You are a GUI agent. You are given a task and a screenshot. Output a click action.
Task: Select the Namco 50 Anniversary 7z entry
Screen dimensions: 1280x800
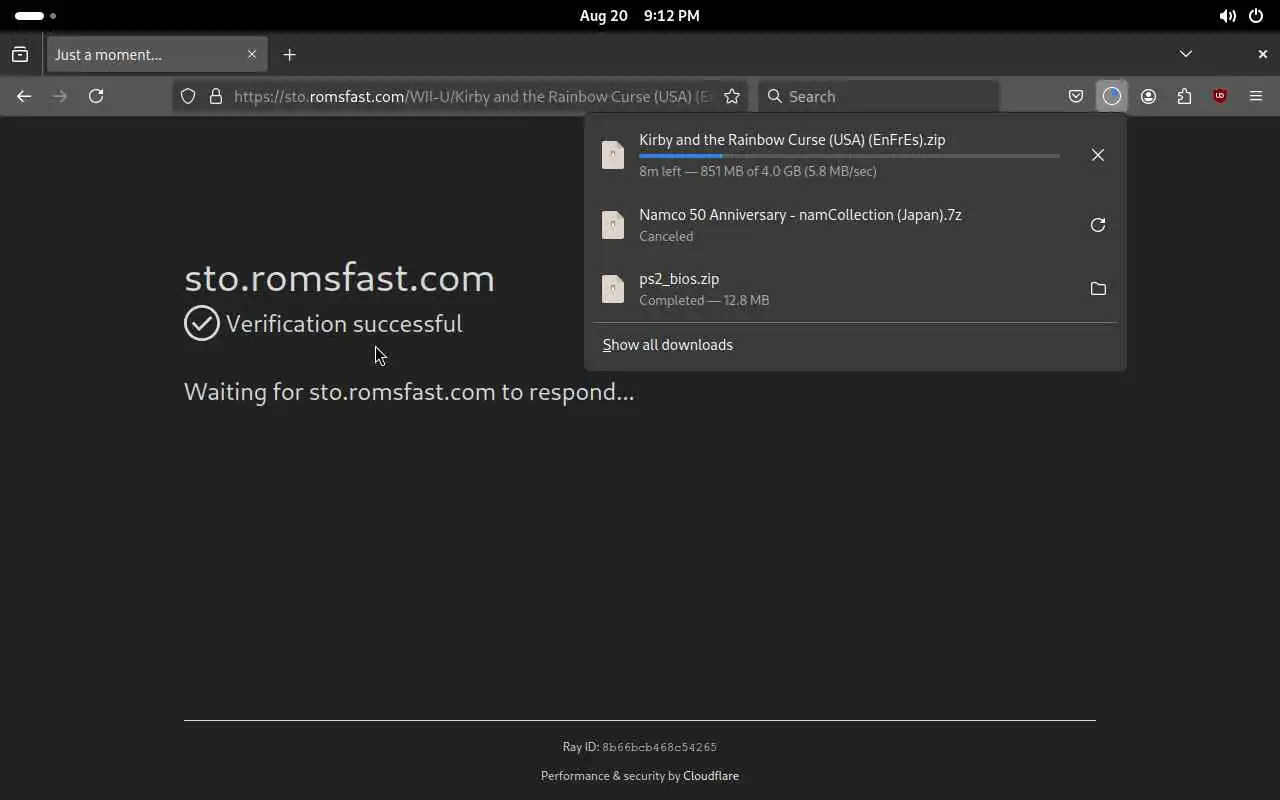(855, 225)
